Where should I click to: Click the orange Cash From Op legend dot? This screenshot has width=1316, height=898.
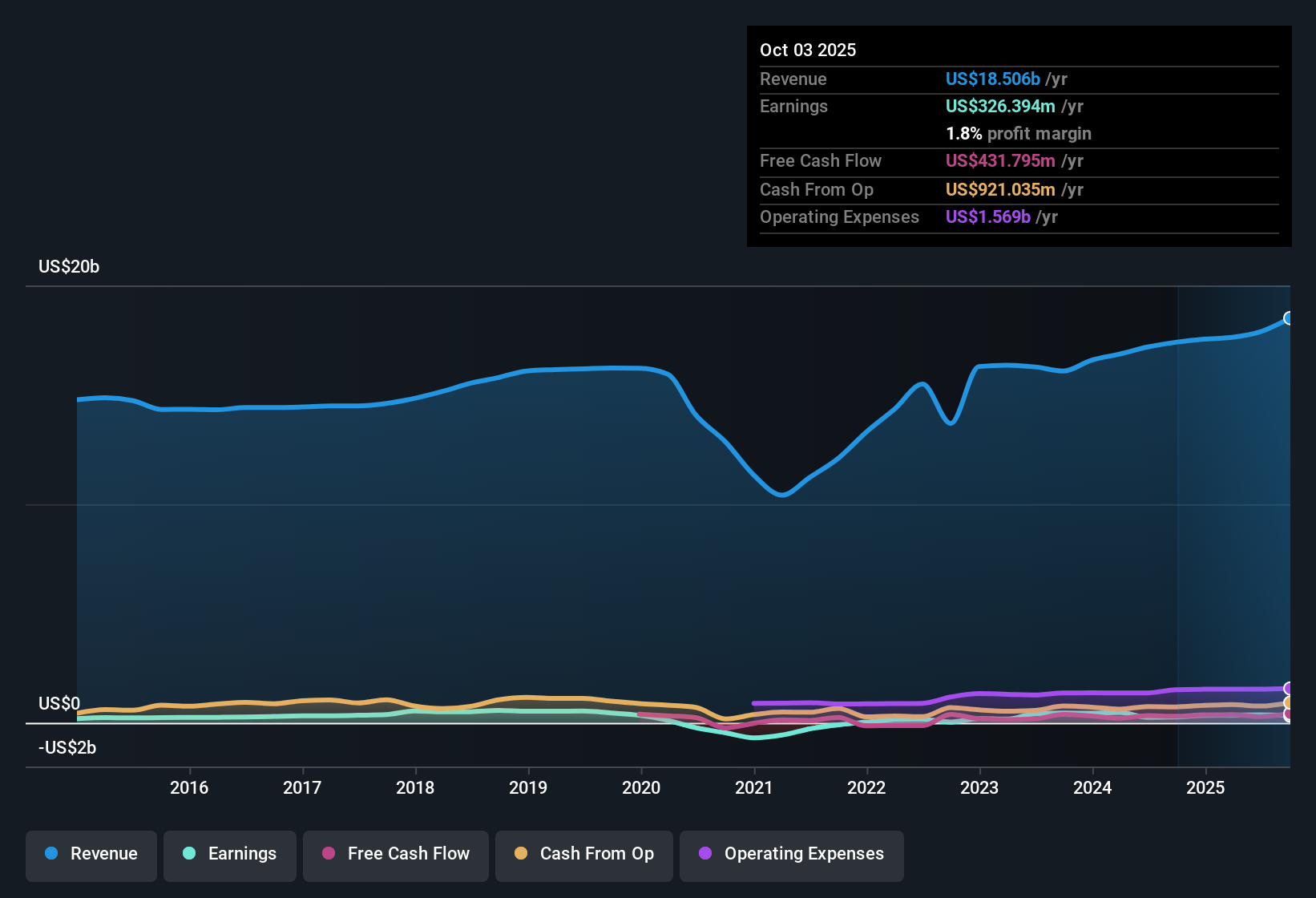click(521, 854)
